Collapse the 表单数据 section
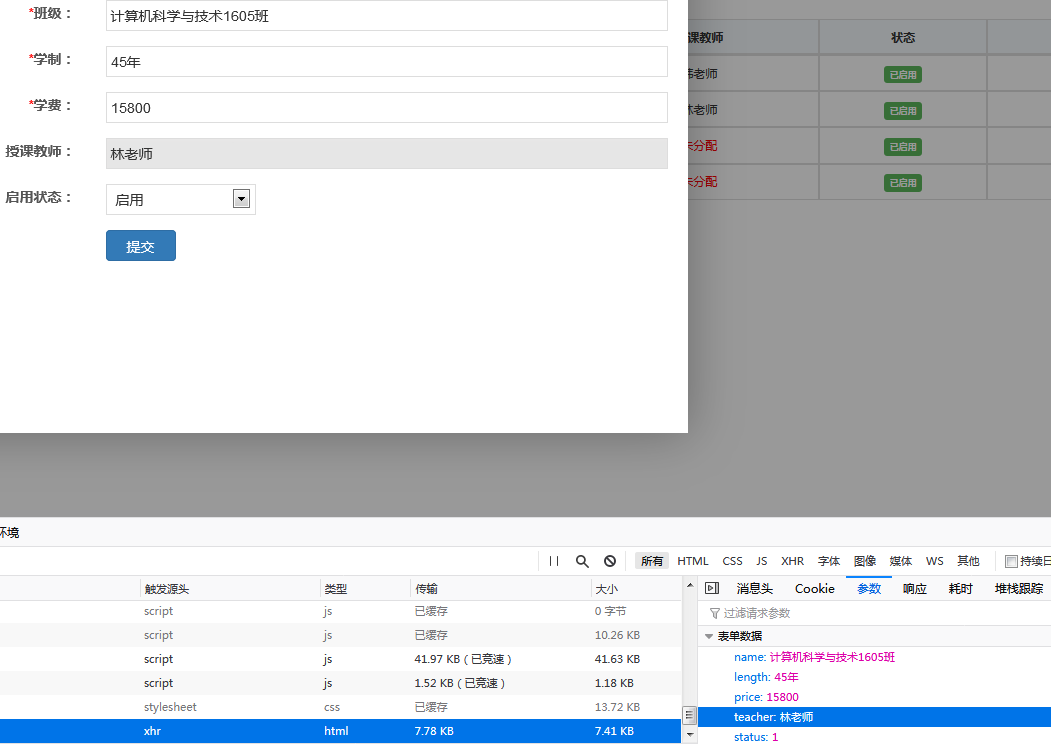The image size is (1051, 744). coord(708,636)
